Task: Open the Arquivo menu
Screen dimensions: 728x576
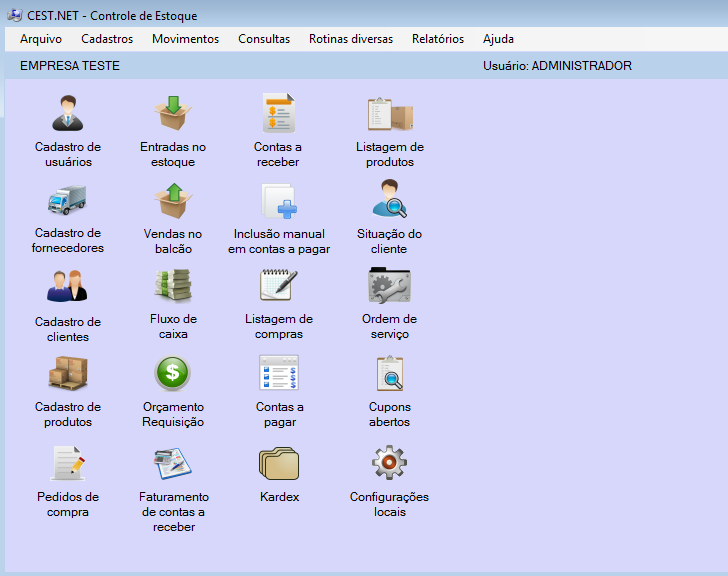Action: [41, 39]
